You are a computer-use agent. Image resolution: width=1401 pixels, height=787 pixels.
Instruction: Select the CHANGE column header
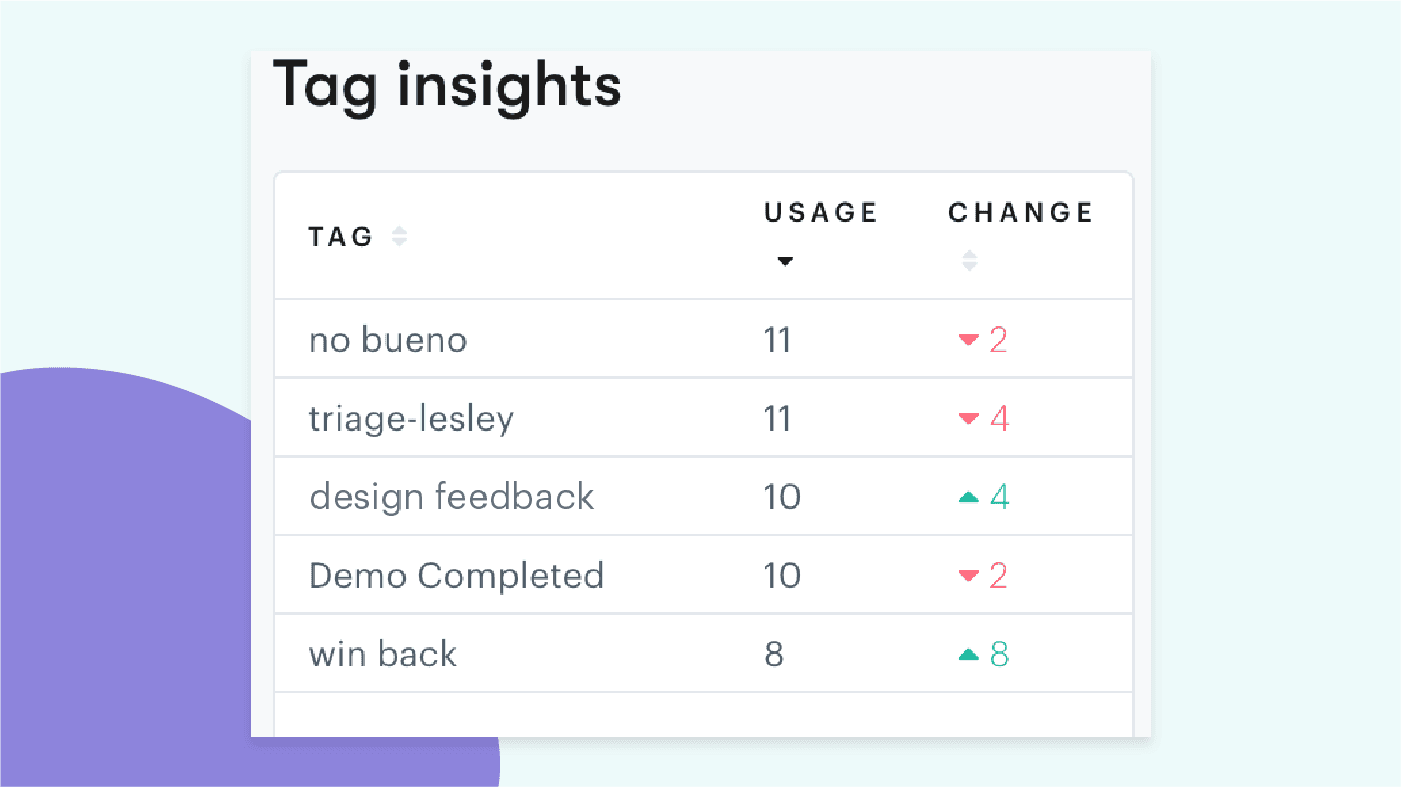(1020, 213)
